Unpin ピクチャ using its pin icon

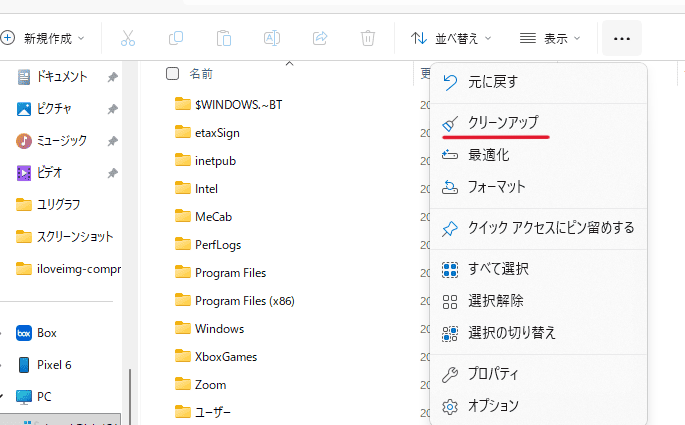tap(113, 109)
